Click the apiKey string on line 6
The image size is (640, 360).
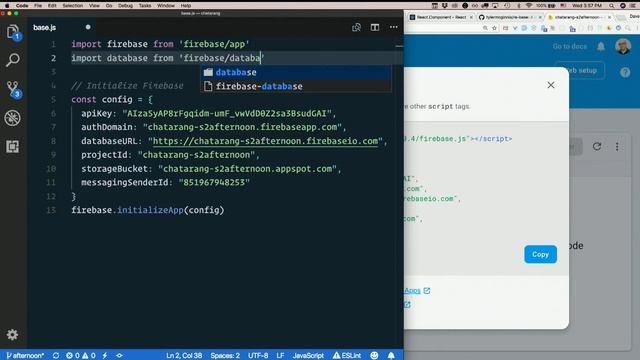click(x=227, y=113)
